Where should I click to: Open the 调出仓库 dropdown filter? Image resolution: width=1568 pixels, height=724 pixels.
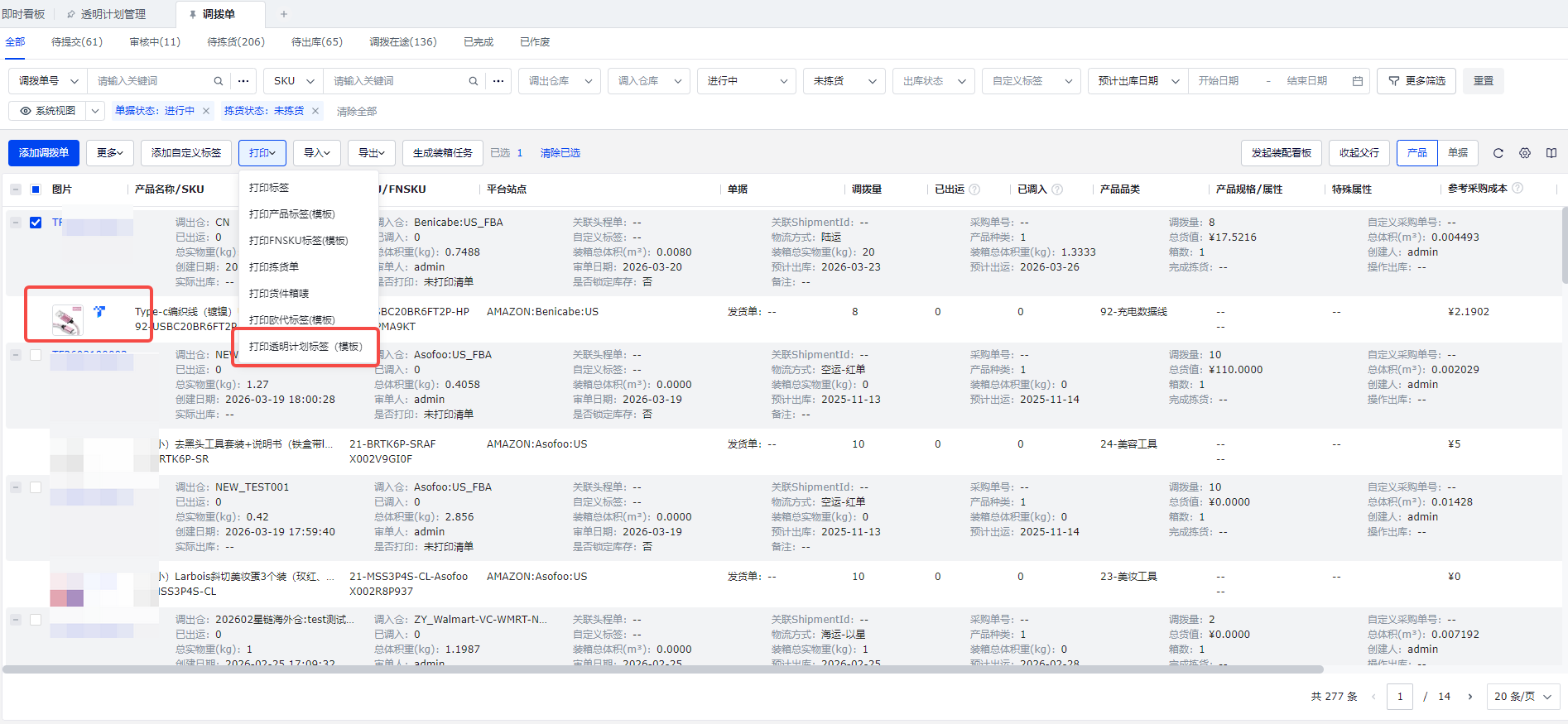[x=560, y=81]
